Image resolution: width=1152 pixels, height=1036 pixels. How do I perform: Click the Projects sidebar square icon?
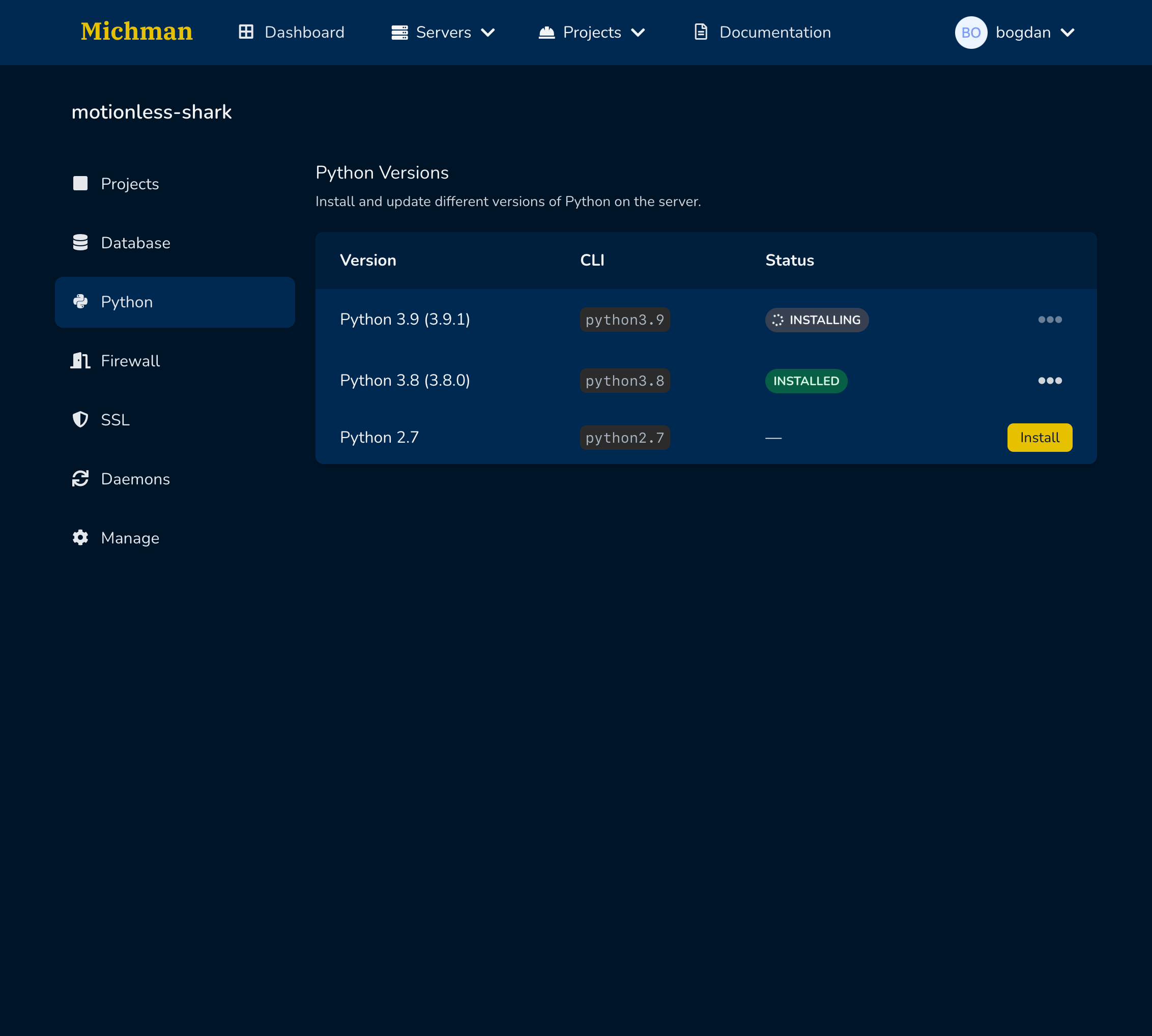point(80,183)
